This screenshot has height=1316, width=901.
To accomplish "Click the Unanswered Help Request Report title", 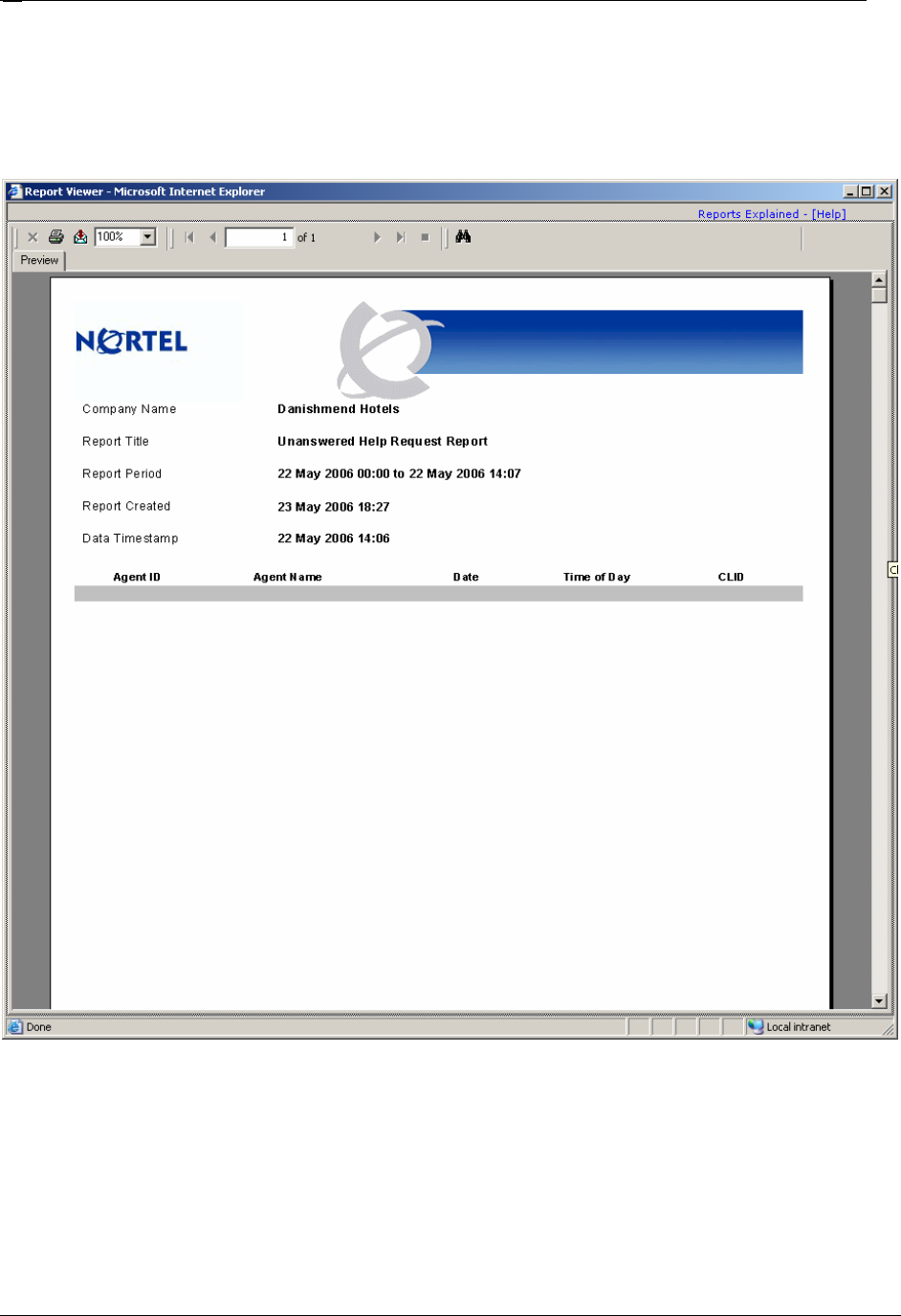I will [x=383, y=442].
